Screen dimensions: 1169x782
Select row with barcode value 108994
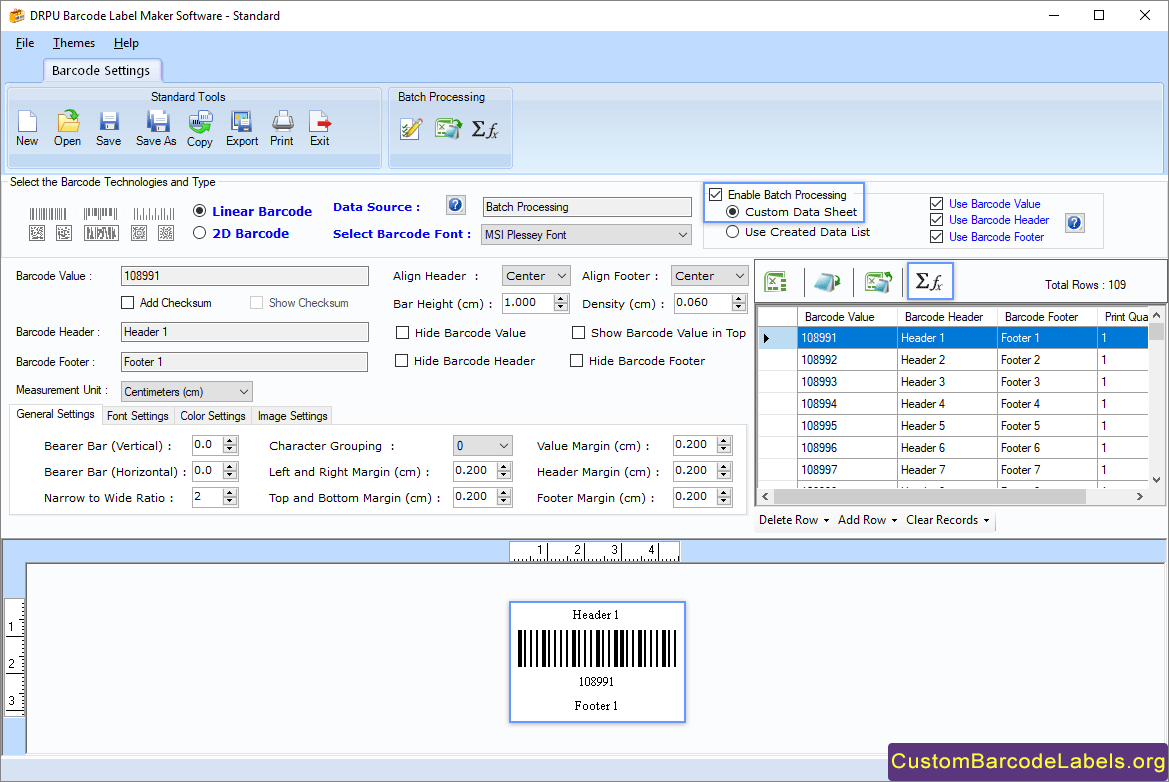point(952,404)
